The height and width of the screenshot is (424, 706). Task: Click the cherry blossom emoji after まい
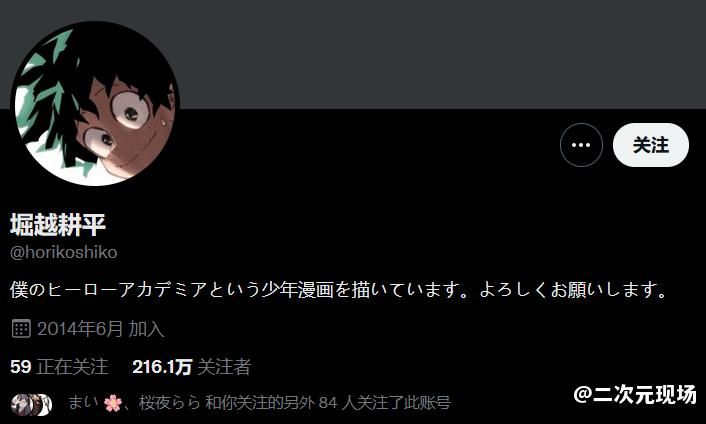[x=113, y=403]
